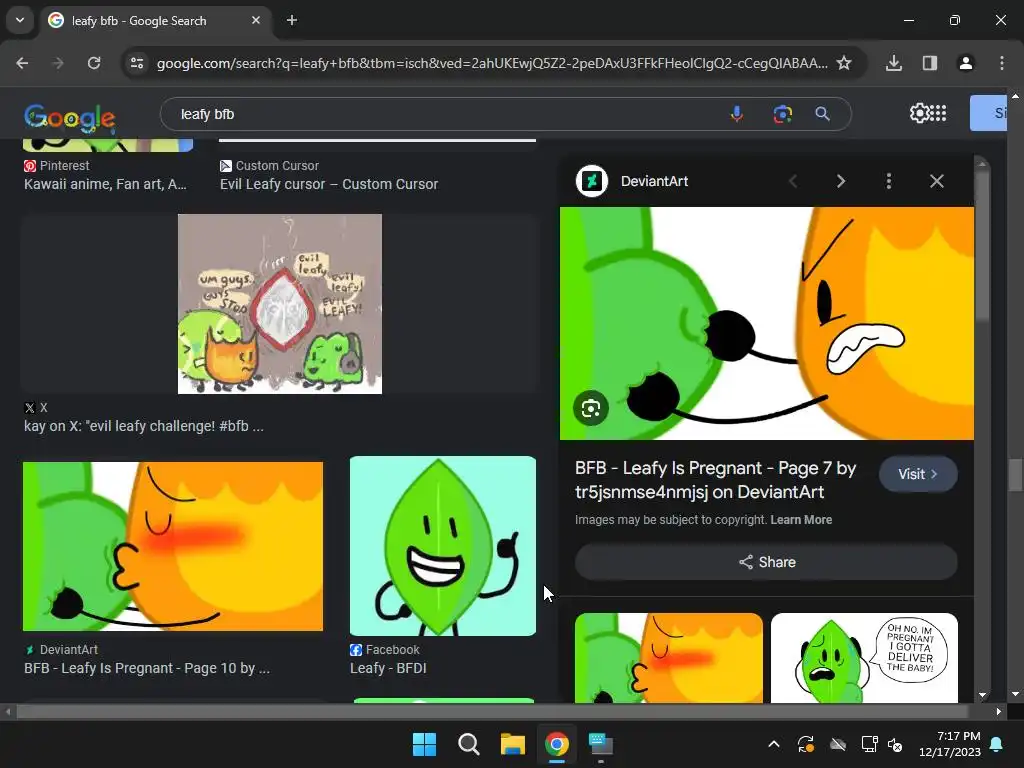The height and width of the screenshot is (768, 1024).
Task: Go back to previous page
Action: point(22,63)
